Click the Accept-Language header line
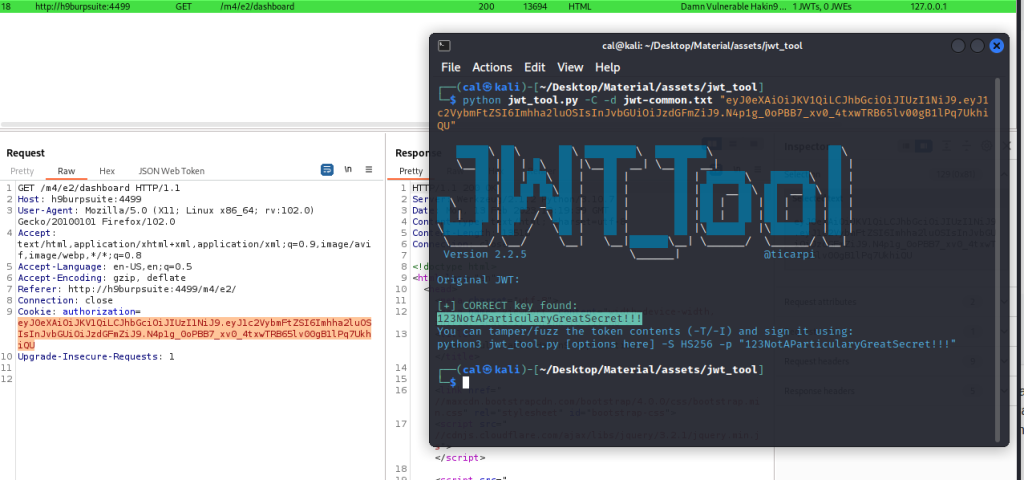The height and width of the screenshot is (480, 1024). pos(106,266)
